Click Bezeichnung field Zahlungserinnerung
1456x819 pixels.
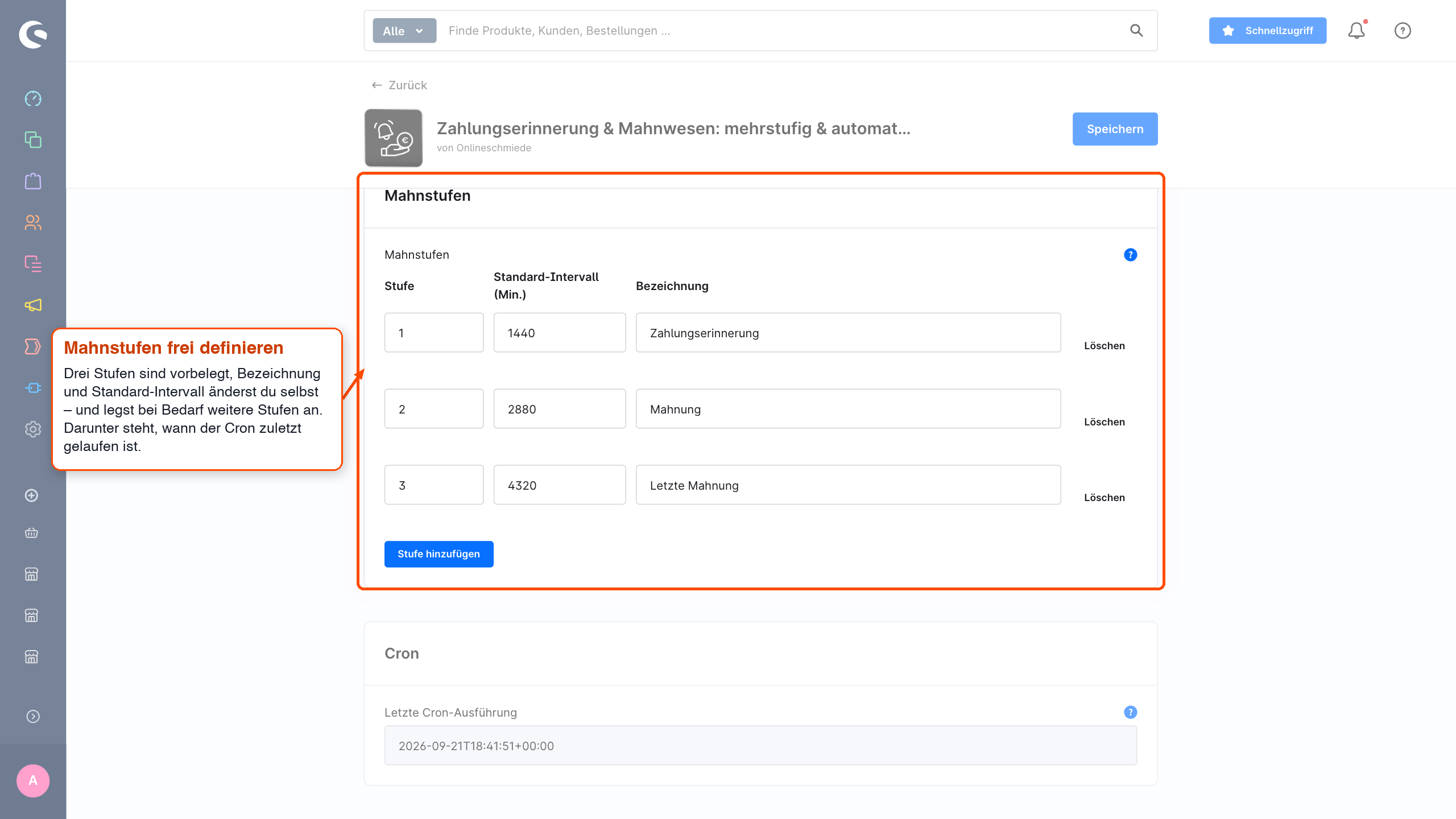pos(848,333)
